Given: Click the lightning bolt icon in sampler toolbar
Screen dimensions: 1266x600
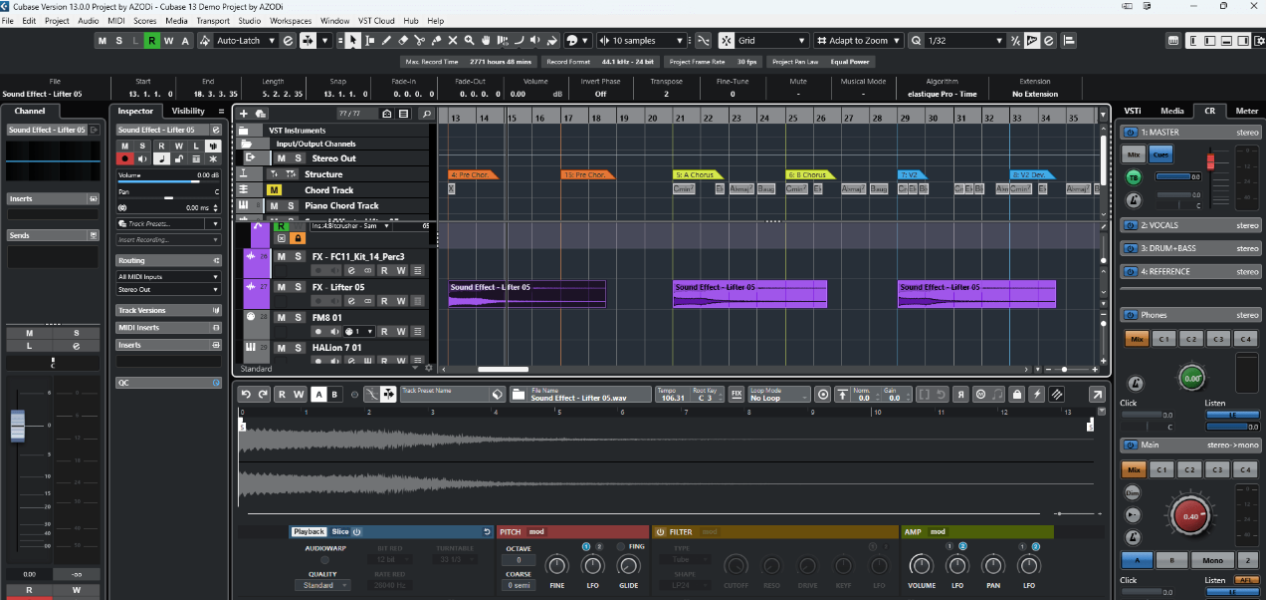Looking at the screenshot, I should pyautogui.click(x=1037, y=394).
